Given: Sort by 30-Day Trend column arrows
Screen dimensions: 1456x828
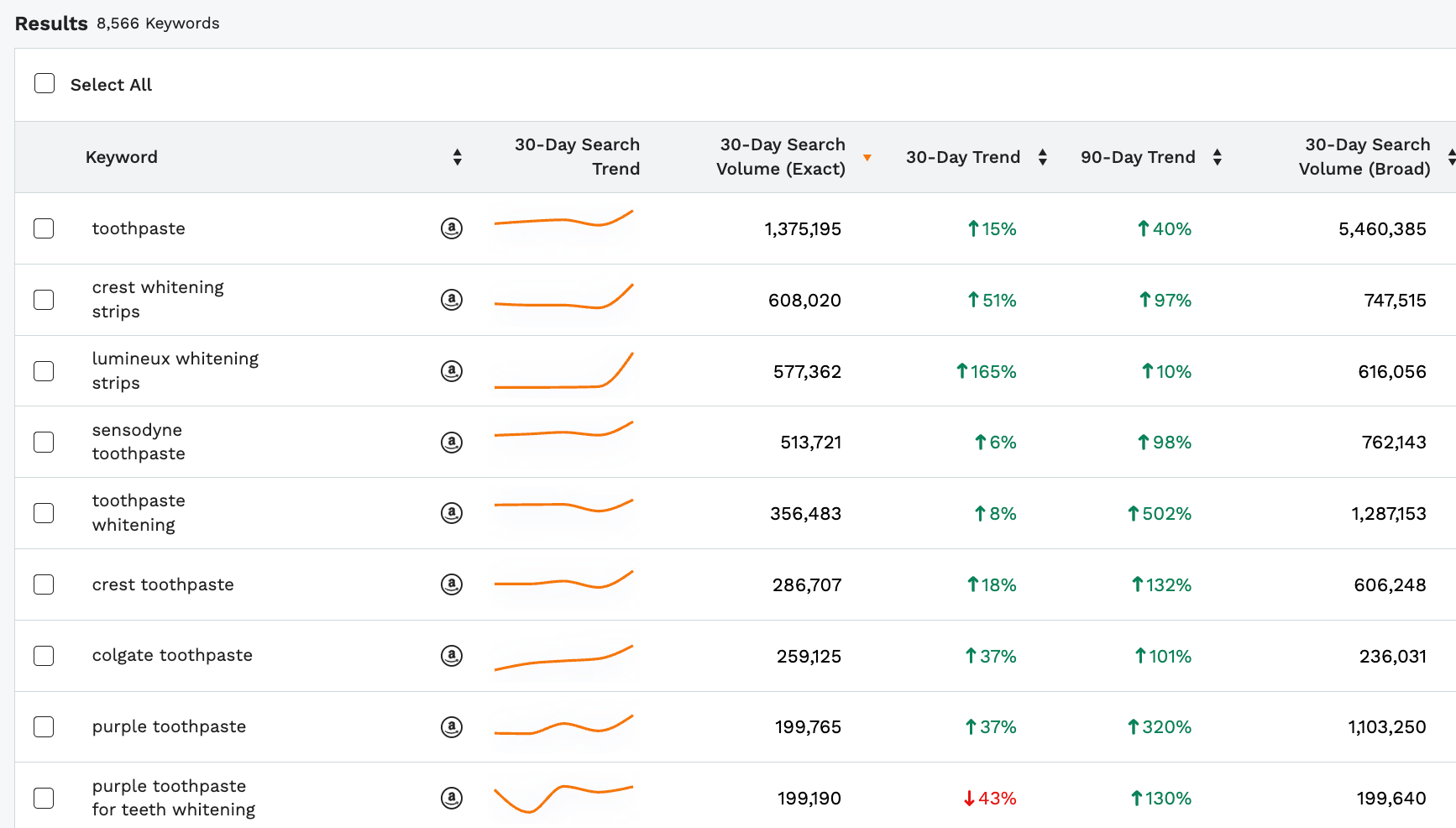Looking at the screenshot, I should coord(1043,157).
